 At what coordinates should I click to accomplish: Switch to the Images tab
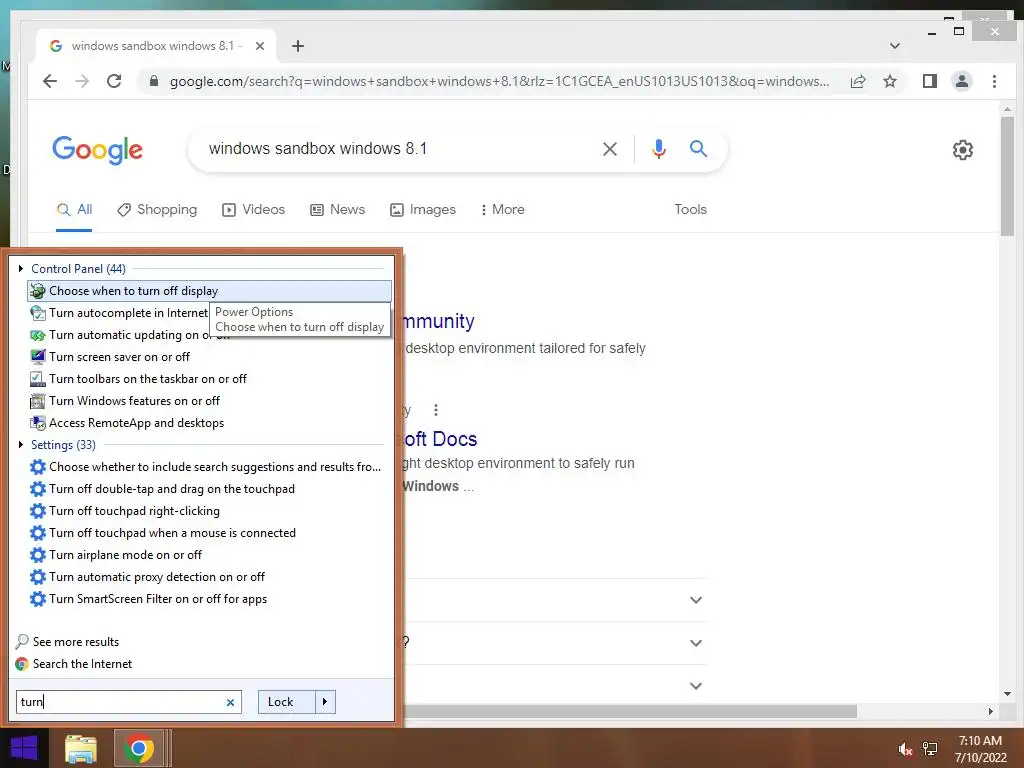pyautogui.click(x=423, y=210)
